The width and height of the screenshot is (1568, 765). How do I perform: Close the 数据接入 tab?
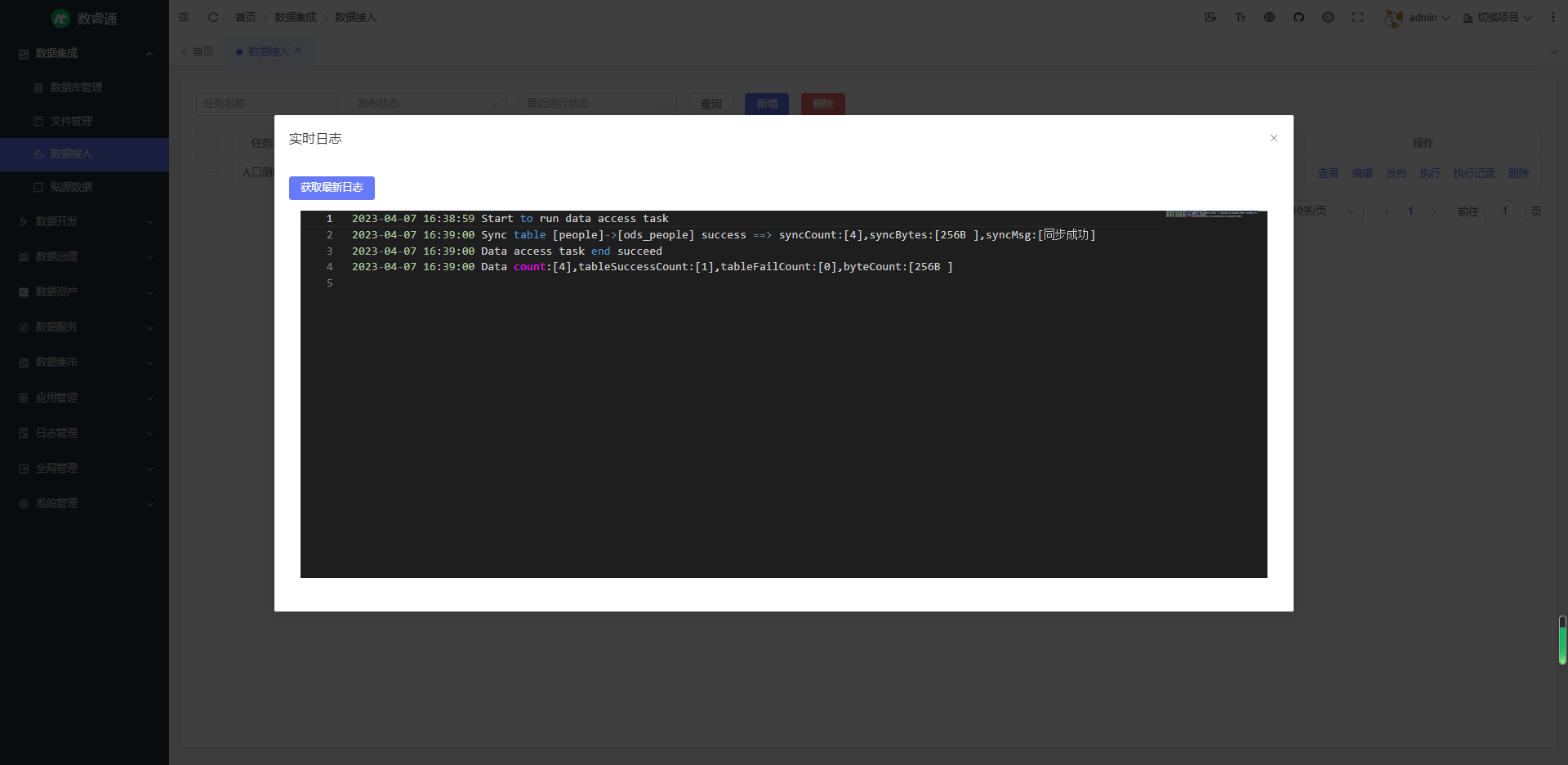299,51
